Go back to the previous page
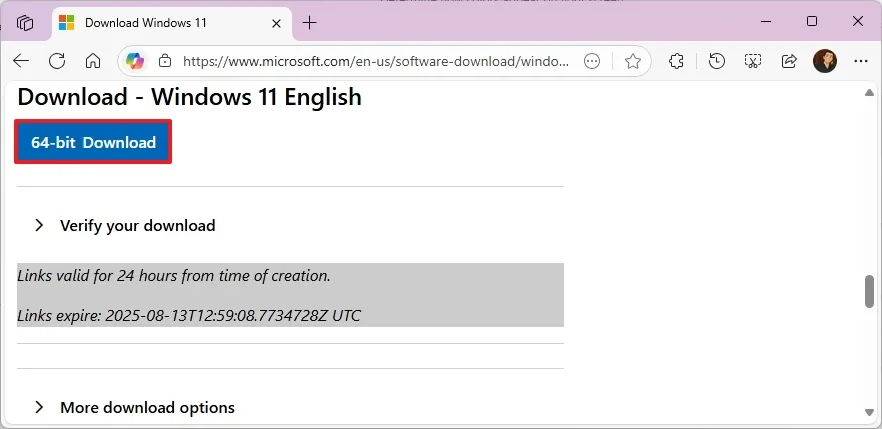The image size is (882, 429). pos(21,61)
